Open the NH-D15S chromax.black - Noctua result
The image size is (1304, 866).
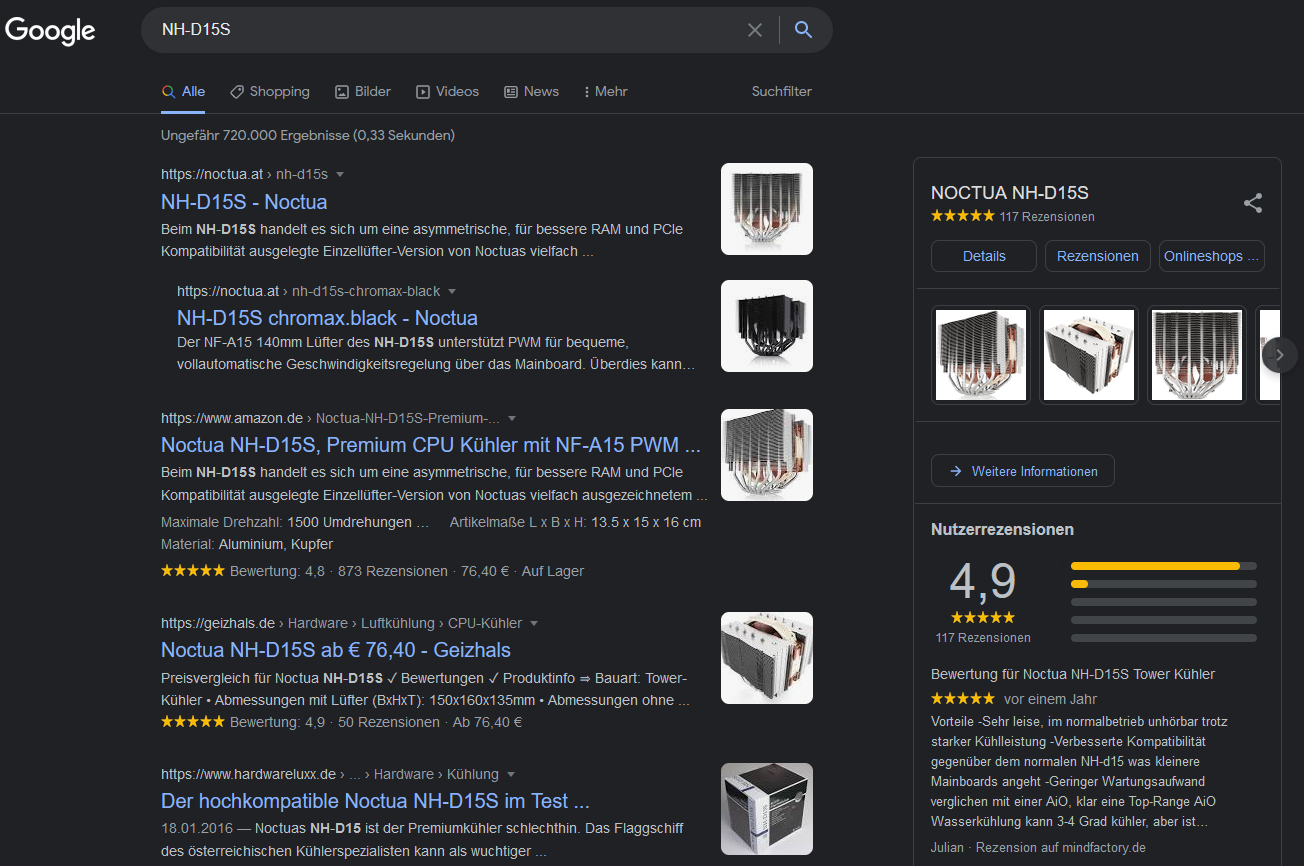point(327,318)
